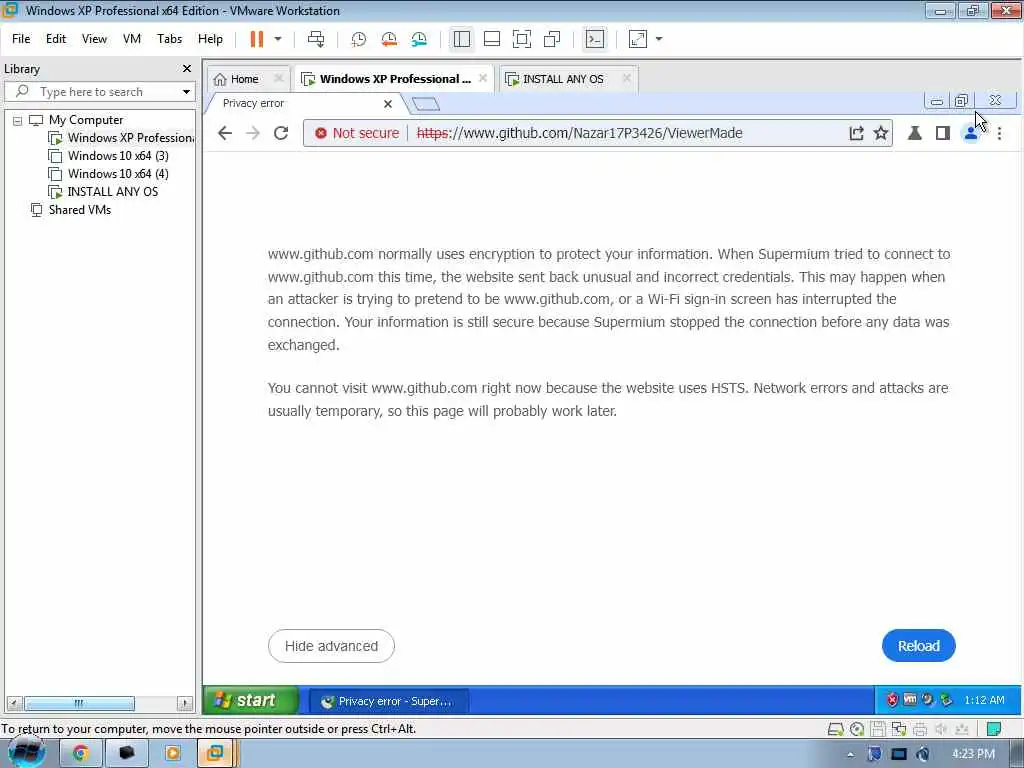Click the green message log icon

click(994, 729)
